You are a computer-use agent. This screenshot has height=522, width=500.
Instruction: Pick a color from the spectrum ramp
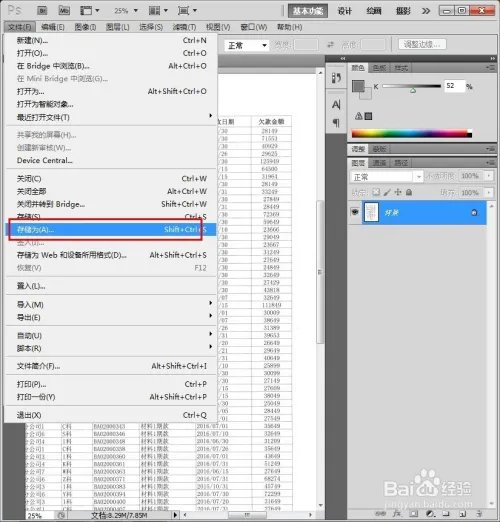pos(412,133)
